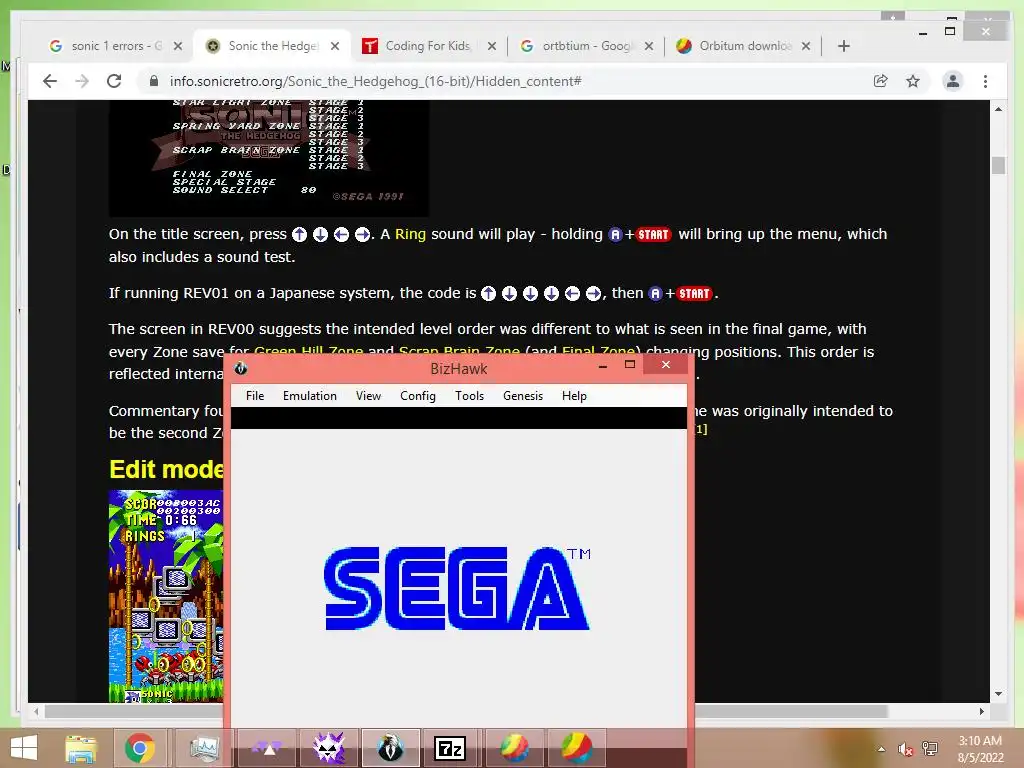The height and width of the screenshot is (768, 1024).
Task: Click the network tray icon
Action: tap(930, 748)
